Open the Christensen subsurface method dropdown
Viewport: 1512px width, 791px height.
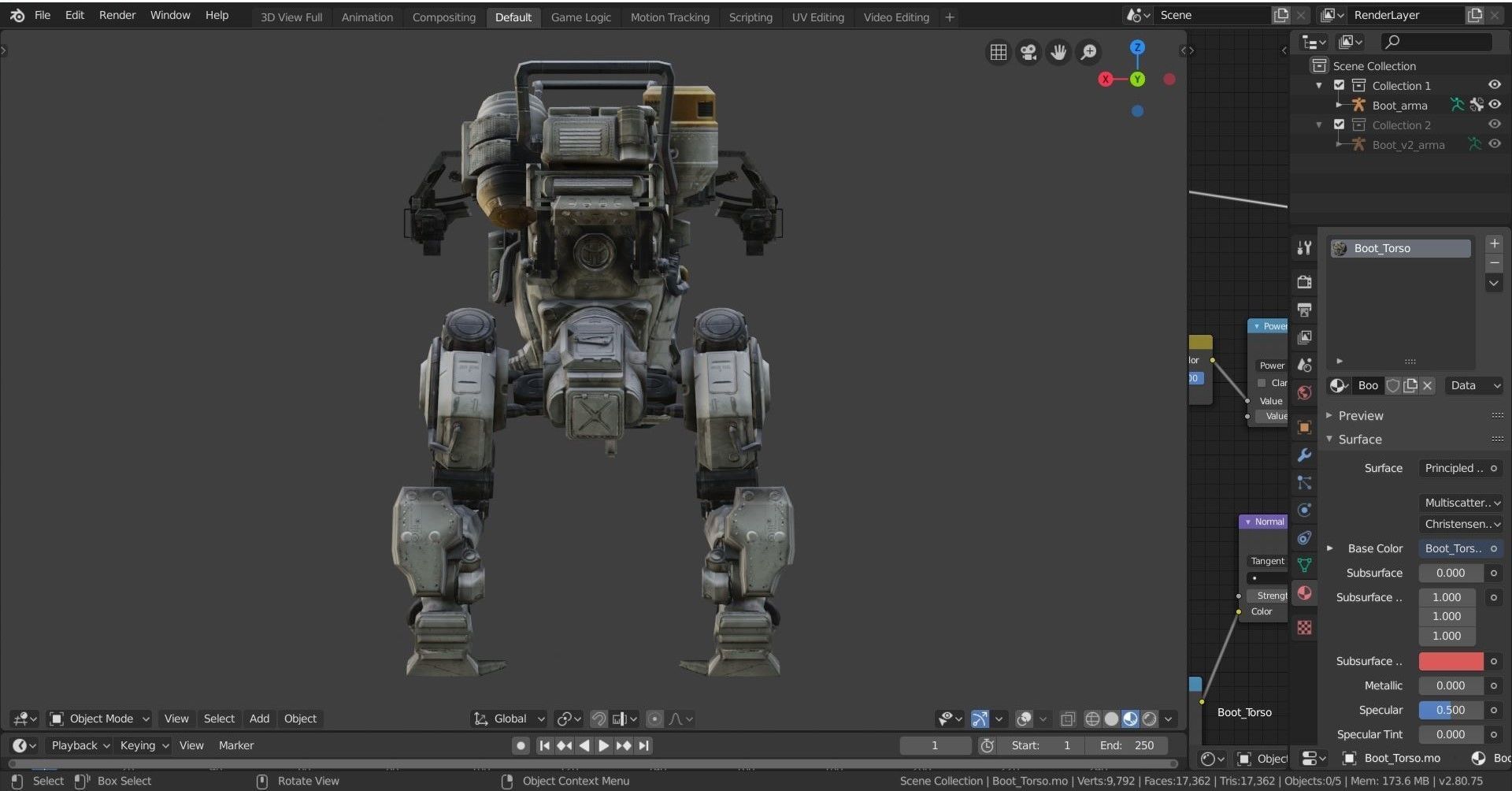[1462, 524]
